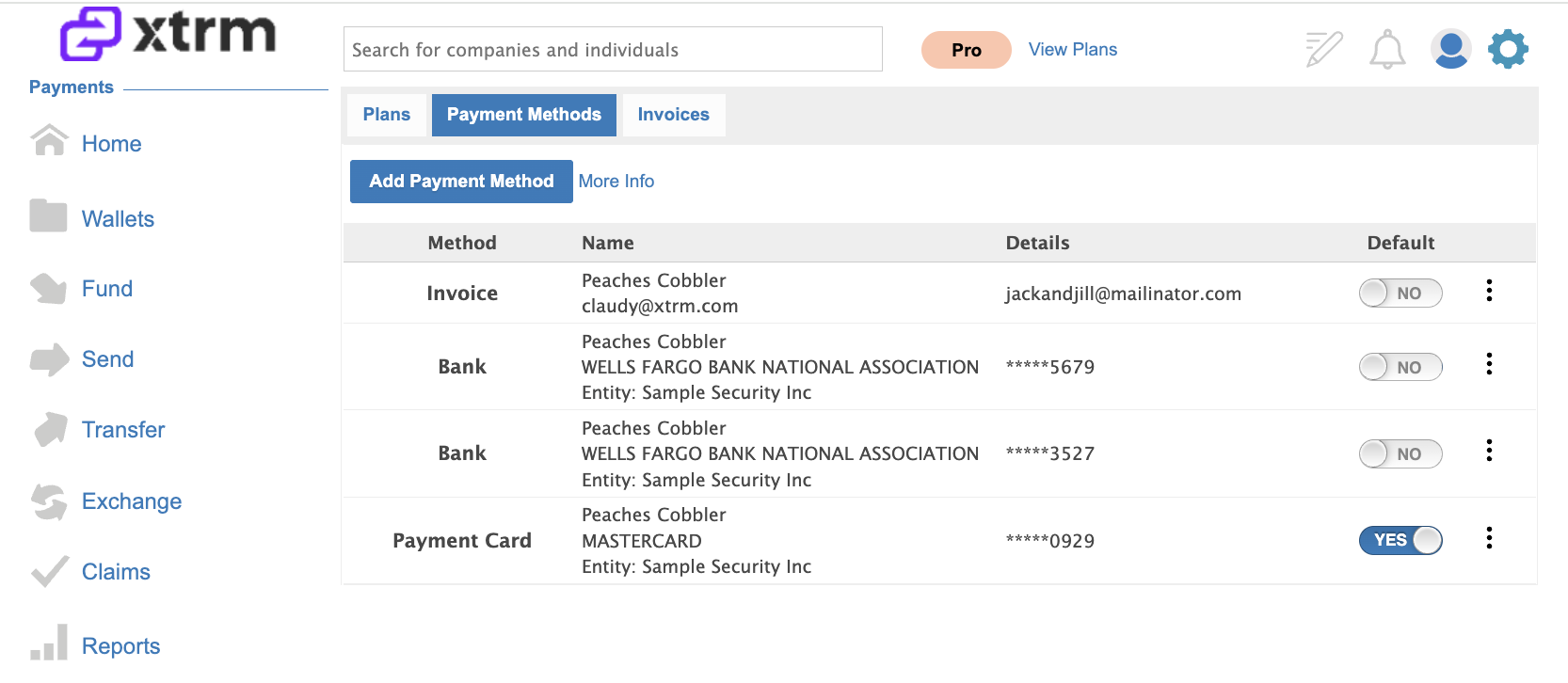Toggle default for bank account ending 5679
This screenshot has height=683, width=1568.
tap(1400, 367)
